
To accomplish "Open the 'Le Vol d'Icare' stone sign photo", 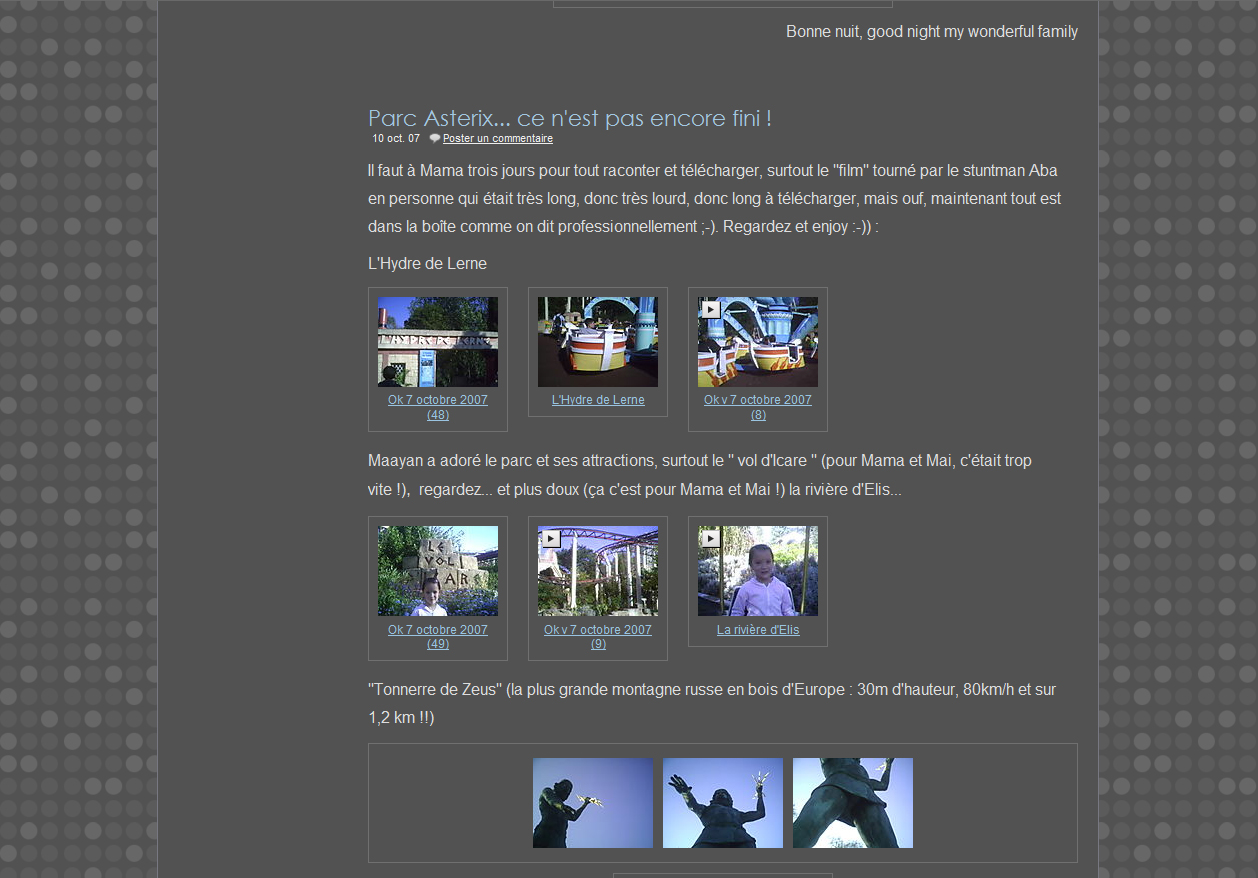I will 437,571.
